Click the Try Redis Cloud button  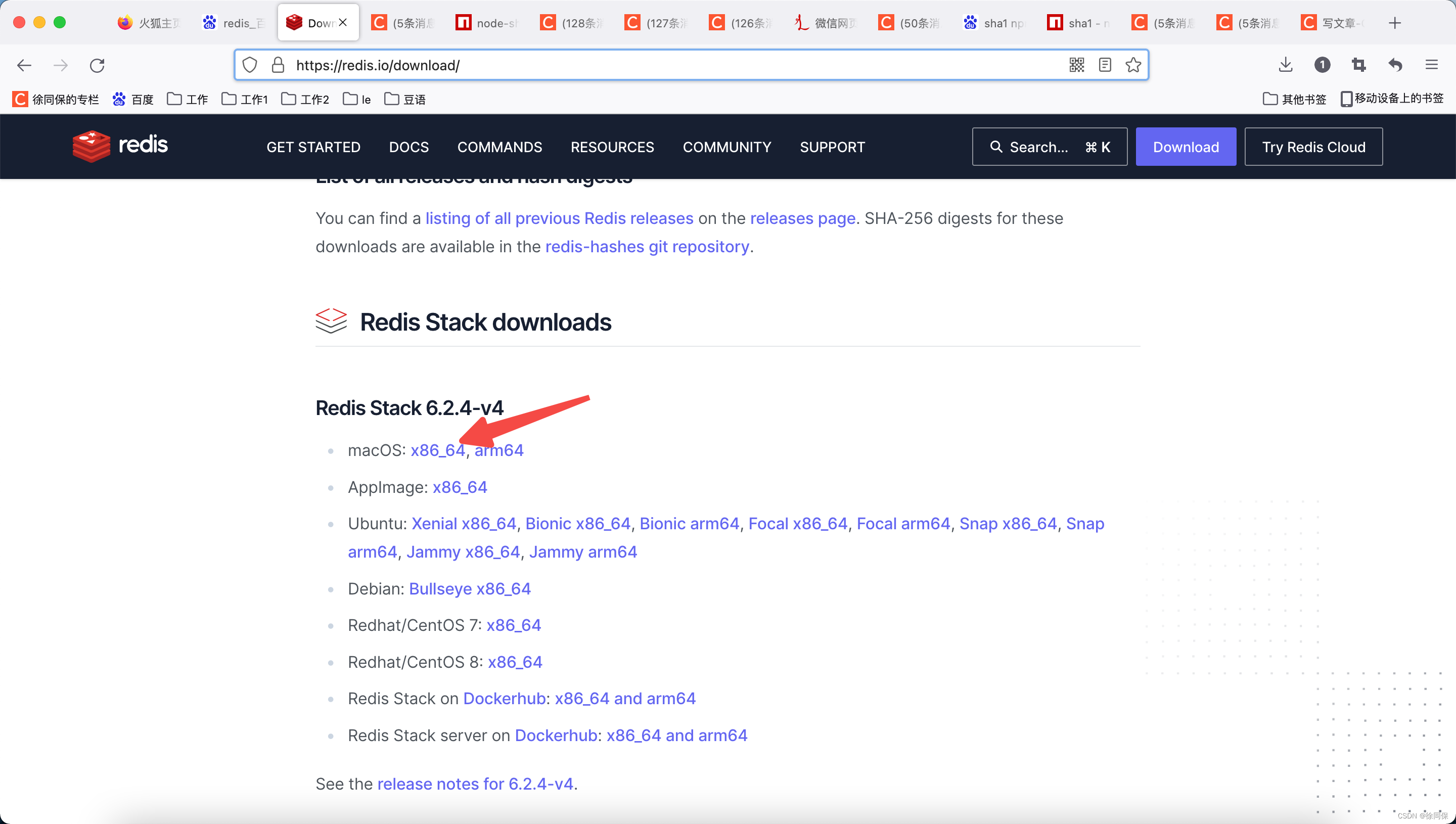coord(1313,147)
